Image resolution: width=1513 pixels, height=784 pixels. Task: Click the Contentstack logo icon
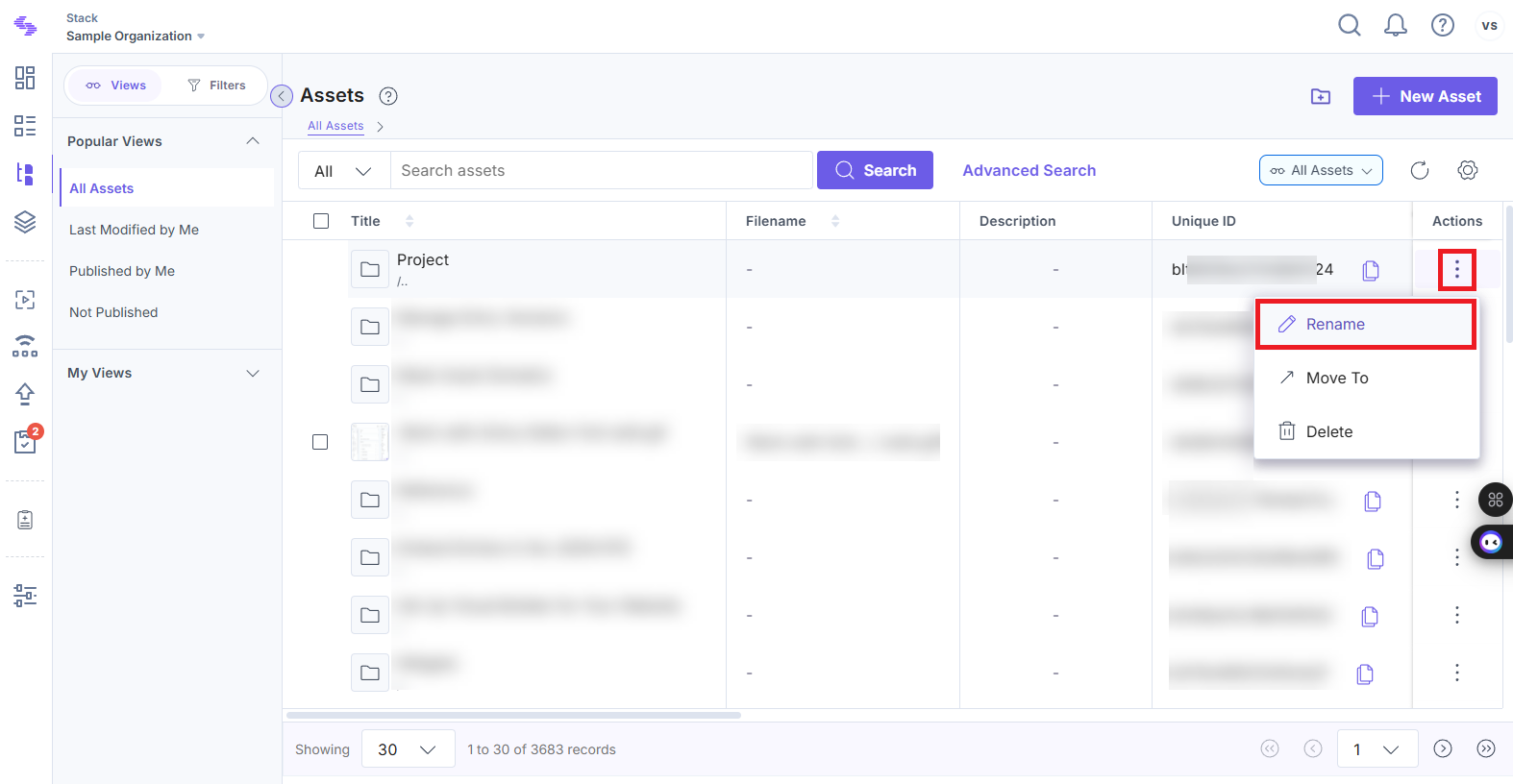click(26, 26)
